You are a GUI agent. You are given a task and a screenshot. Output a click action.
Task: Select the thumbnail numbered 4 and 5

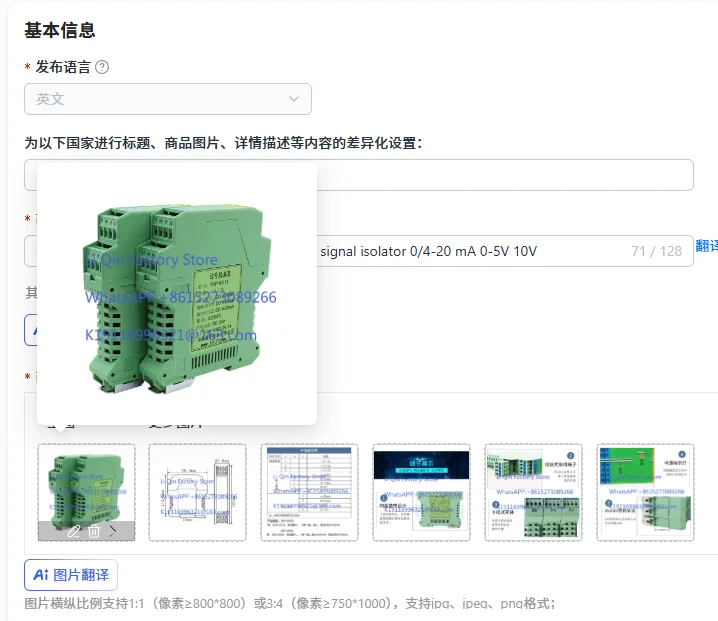point(645,492)
